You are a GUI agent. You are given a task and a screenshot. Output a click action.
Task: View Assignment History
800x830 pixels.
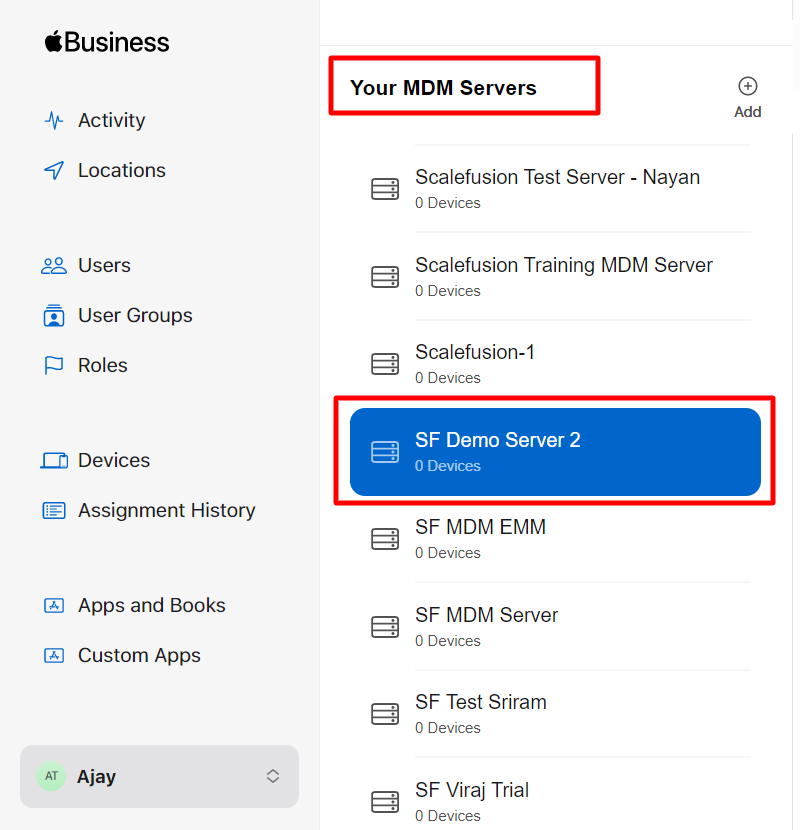coord(167,510)
